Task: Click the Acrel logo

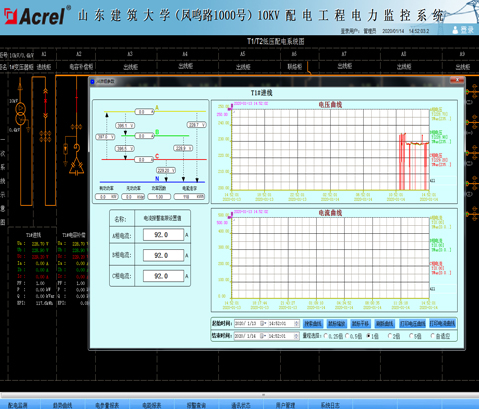Action: coord(37,15)
